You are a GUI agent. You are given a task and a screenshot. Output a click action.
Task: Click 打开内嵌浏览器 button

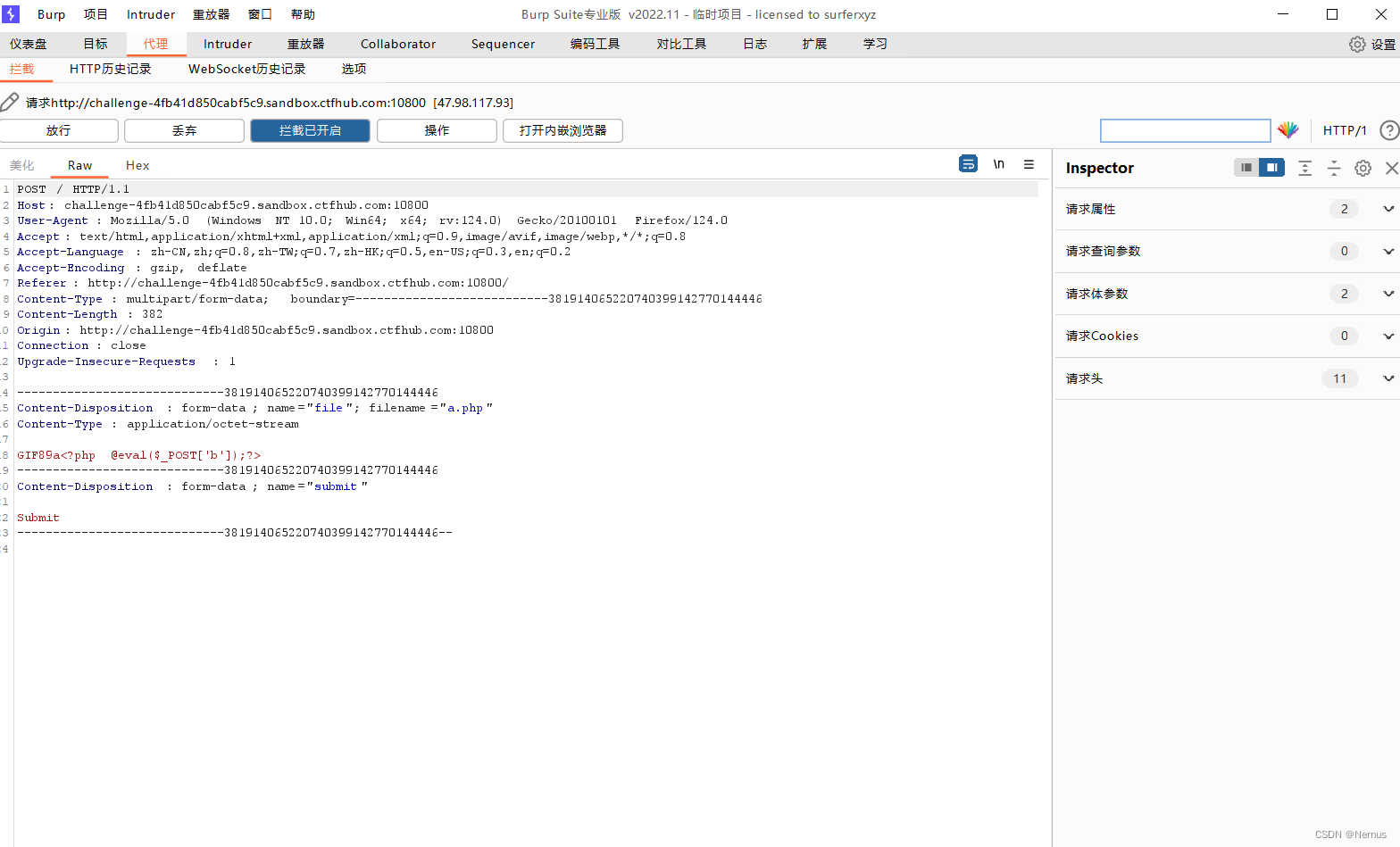pos(562,130)
